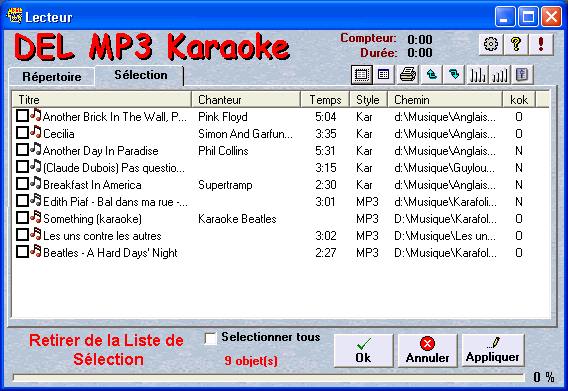The image size is (568, 391).
Task: Click the blue book info icon
Action: coord(522,75)
